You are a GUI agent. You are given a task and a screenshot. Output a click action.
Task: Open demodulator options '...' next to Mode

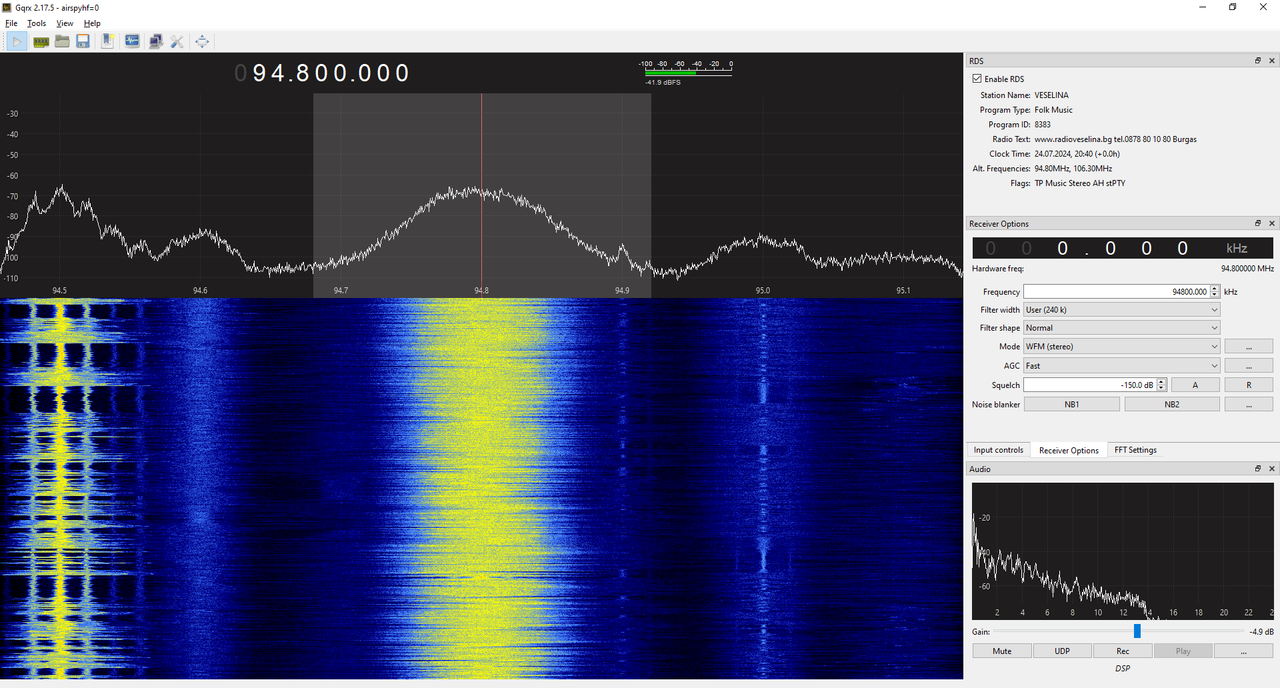[x=1249, y=347]
